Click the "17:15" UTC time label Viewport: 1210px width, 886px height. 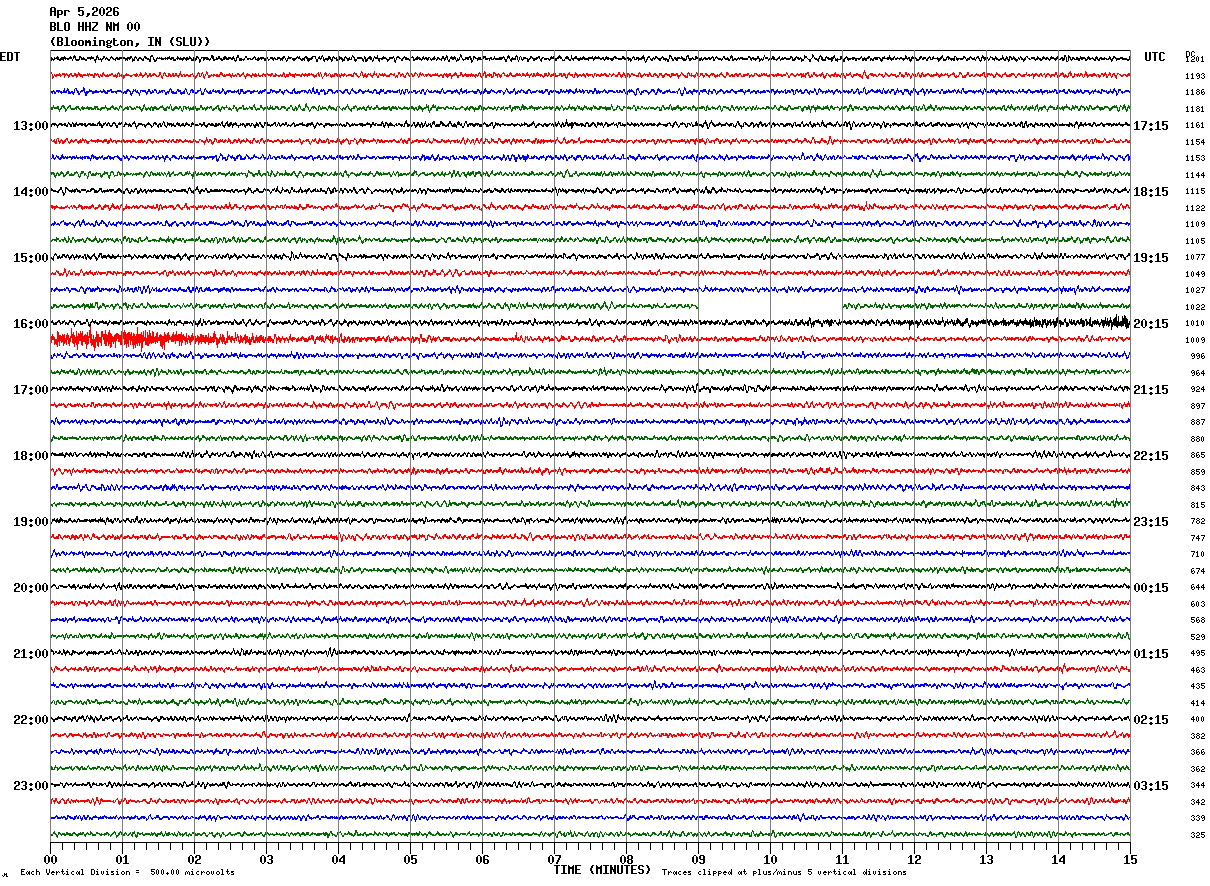[1151, 126]
